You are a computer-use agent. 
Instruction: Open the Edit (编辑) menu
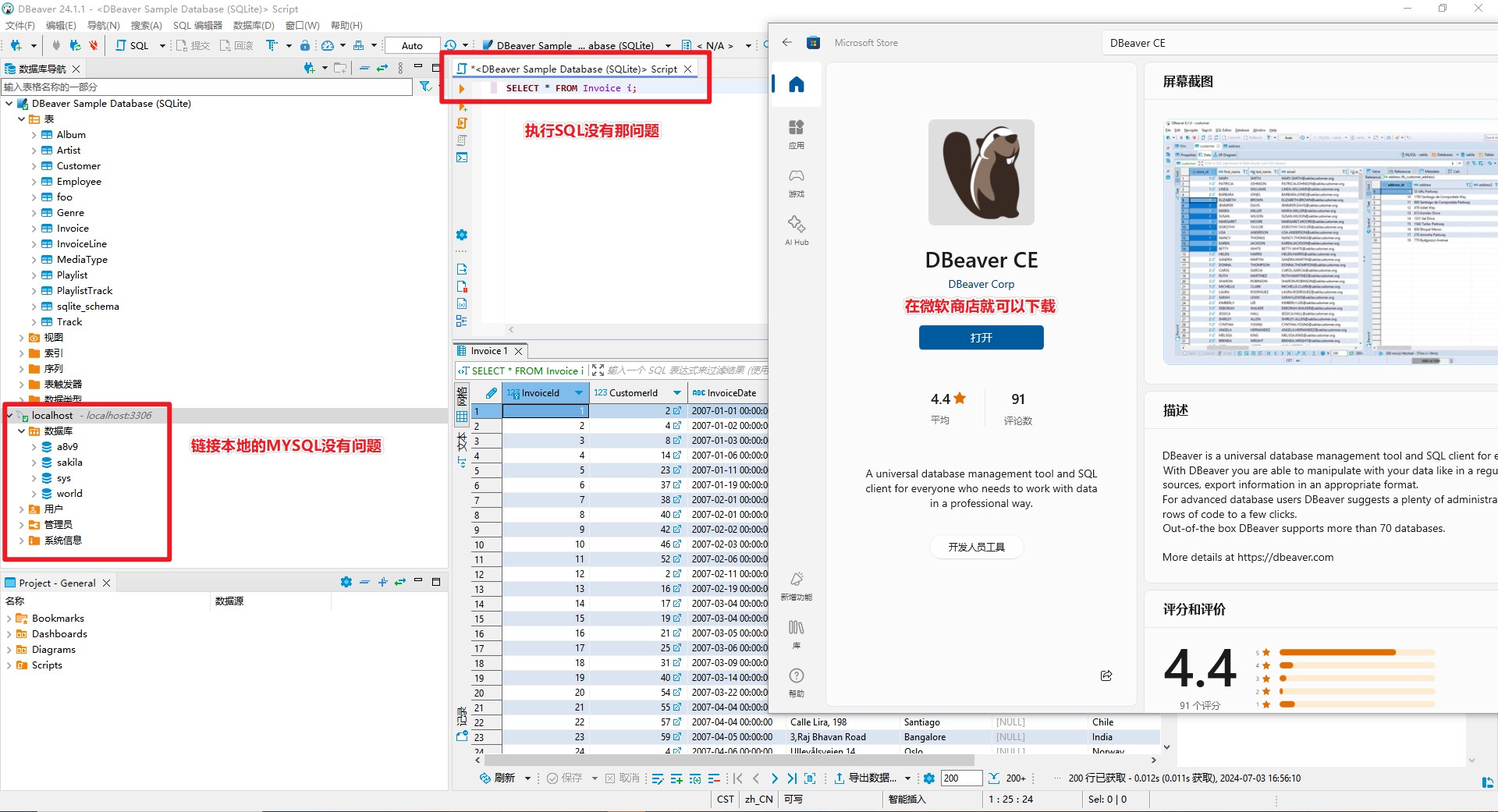tap(61, 25)
